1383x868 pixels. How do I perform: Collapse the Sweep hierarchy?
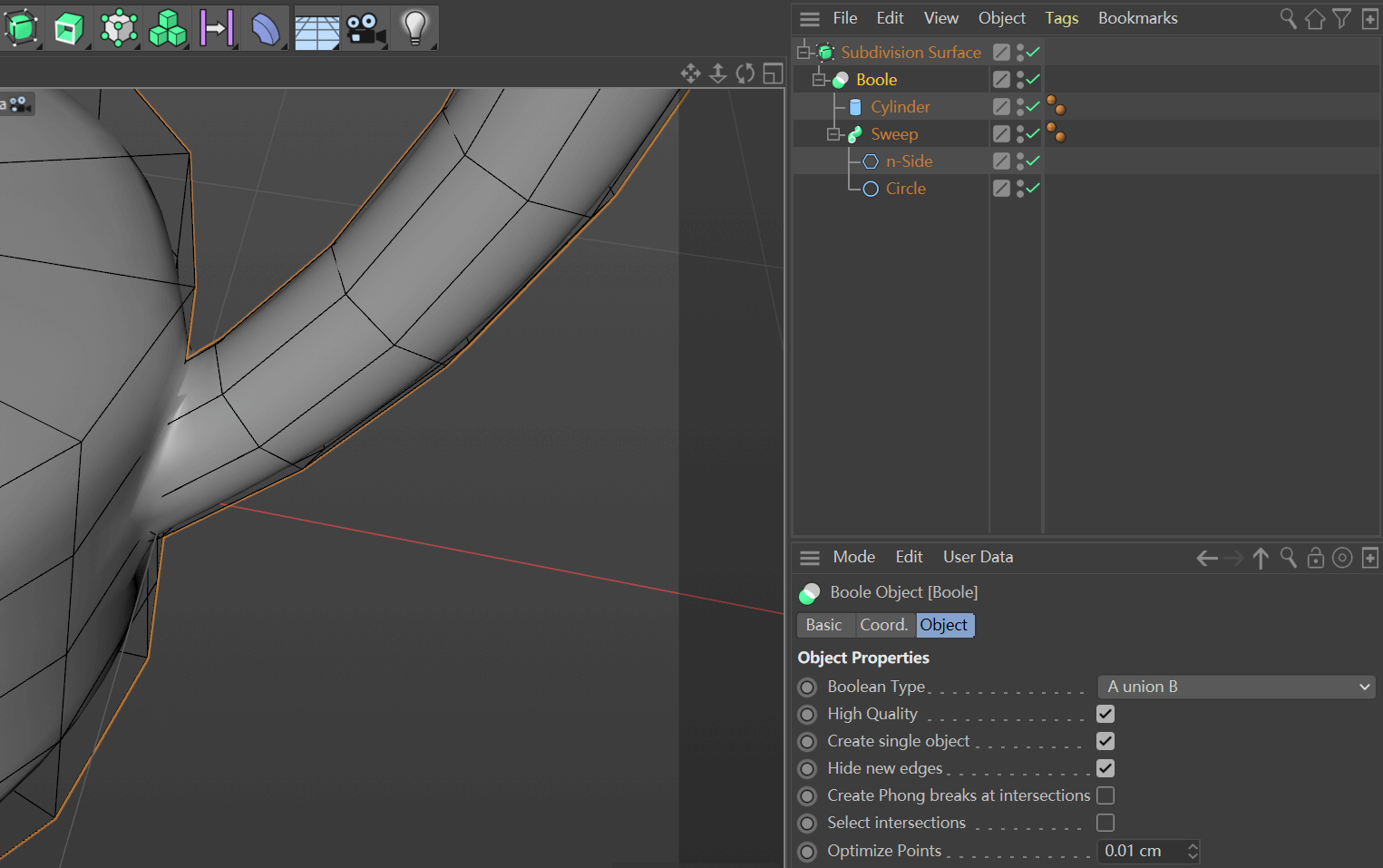coord(833,134)
